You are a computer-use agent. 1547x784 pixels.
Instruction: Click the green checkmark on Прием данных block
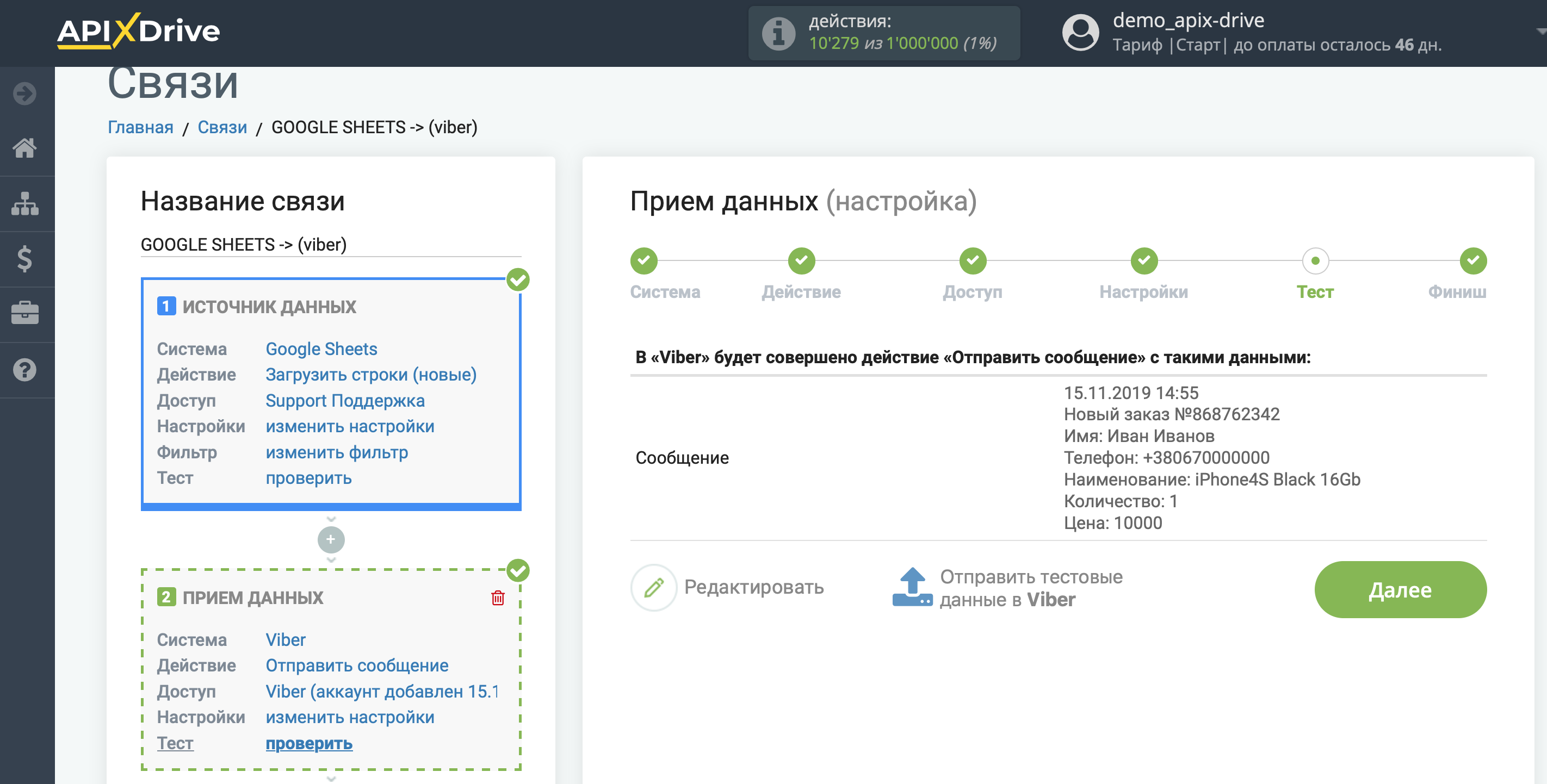pos(518,570)
